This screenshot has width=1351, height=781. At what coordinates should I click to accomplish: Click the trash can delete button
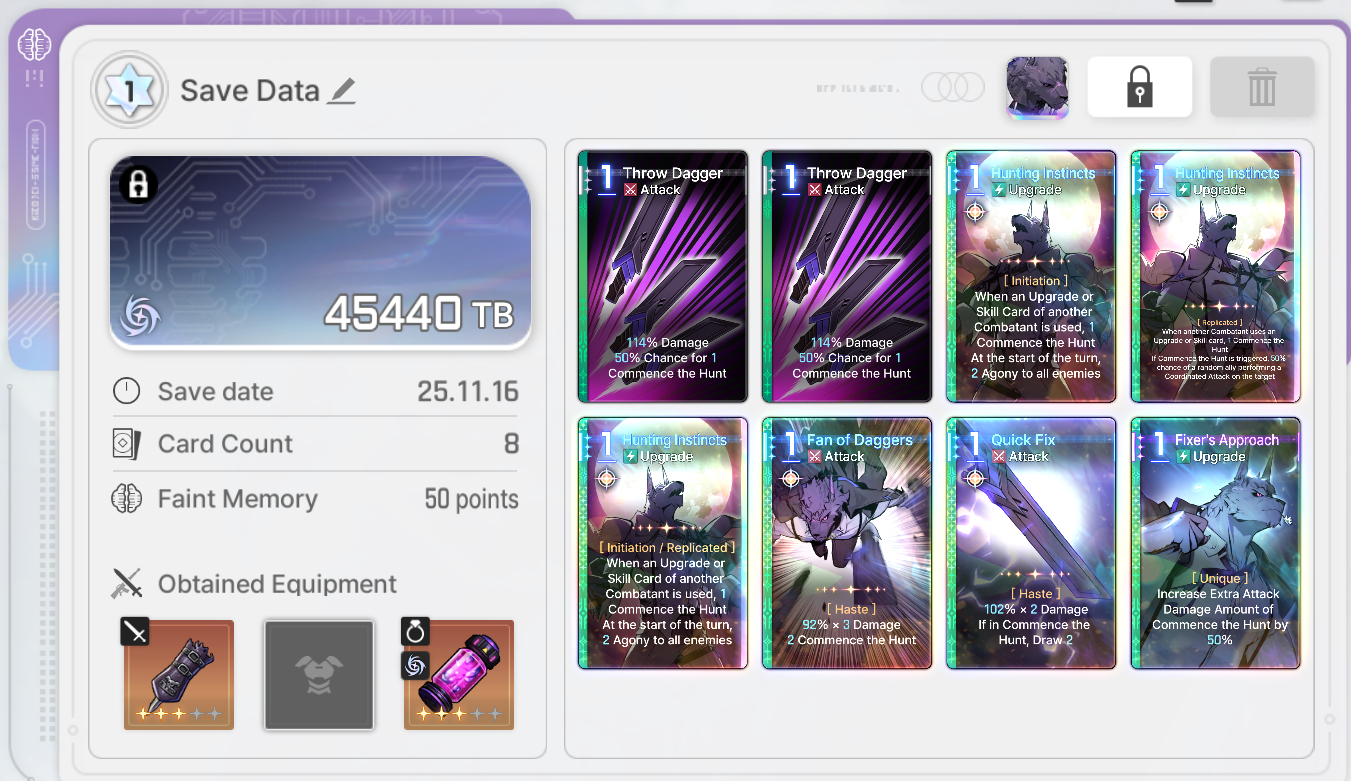[x=1262, y=87]
